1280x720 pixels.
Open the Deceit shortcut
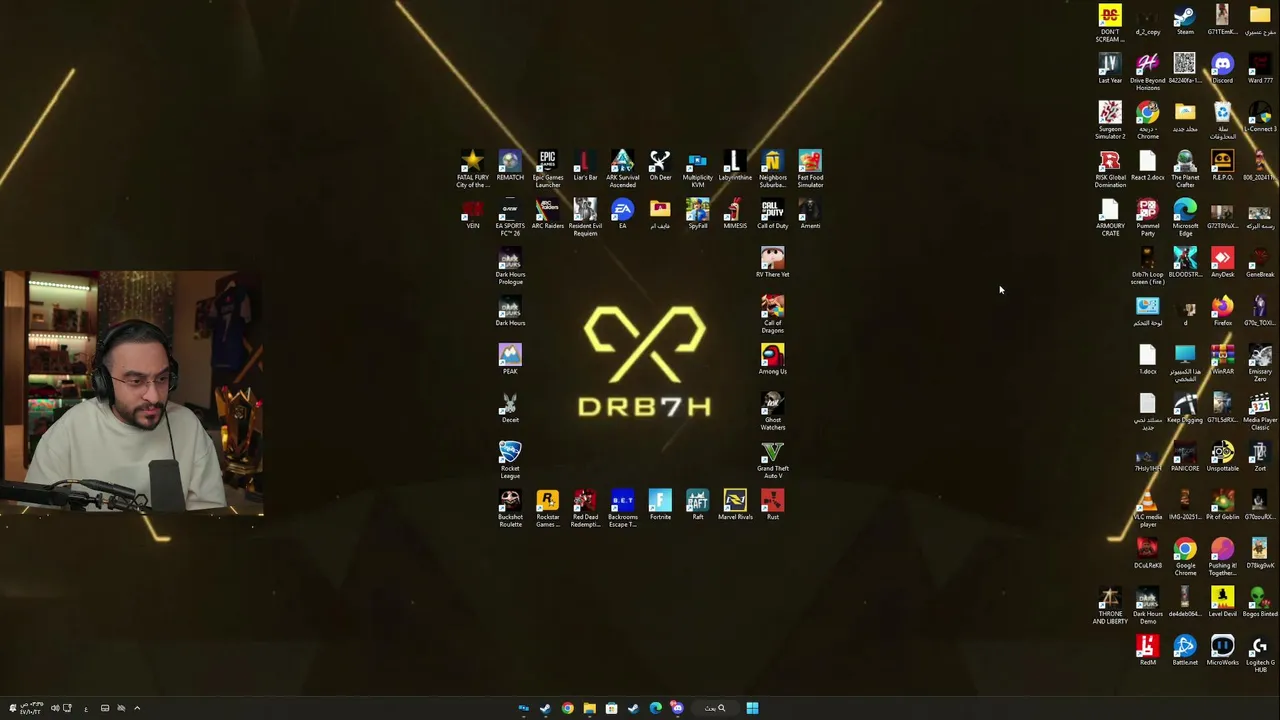pyautogui.click(x=510, y=408)
